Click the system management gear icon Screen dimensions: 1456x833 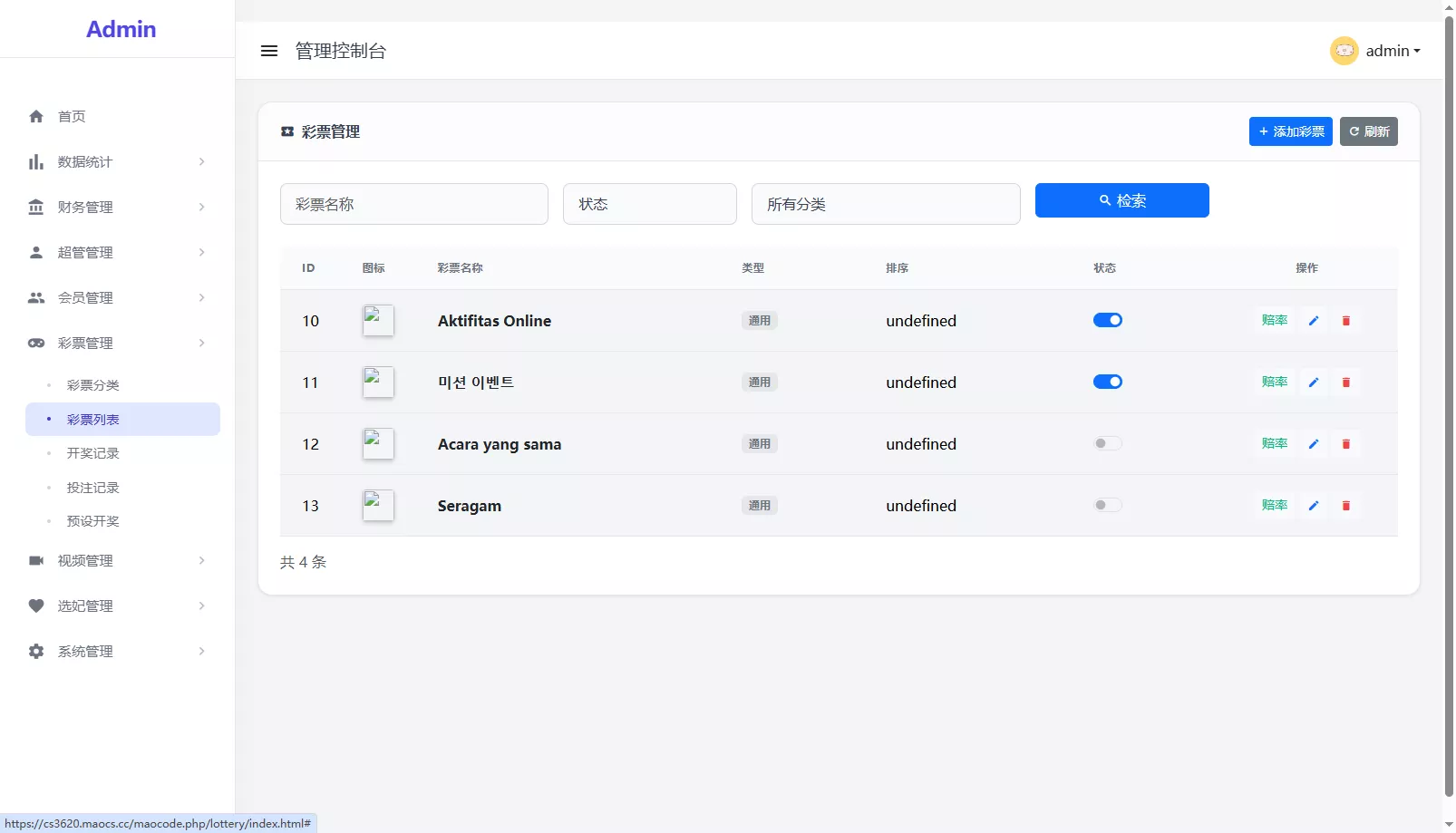coord(36,651)
